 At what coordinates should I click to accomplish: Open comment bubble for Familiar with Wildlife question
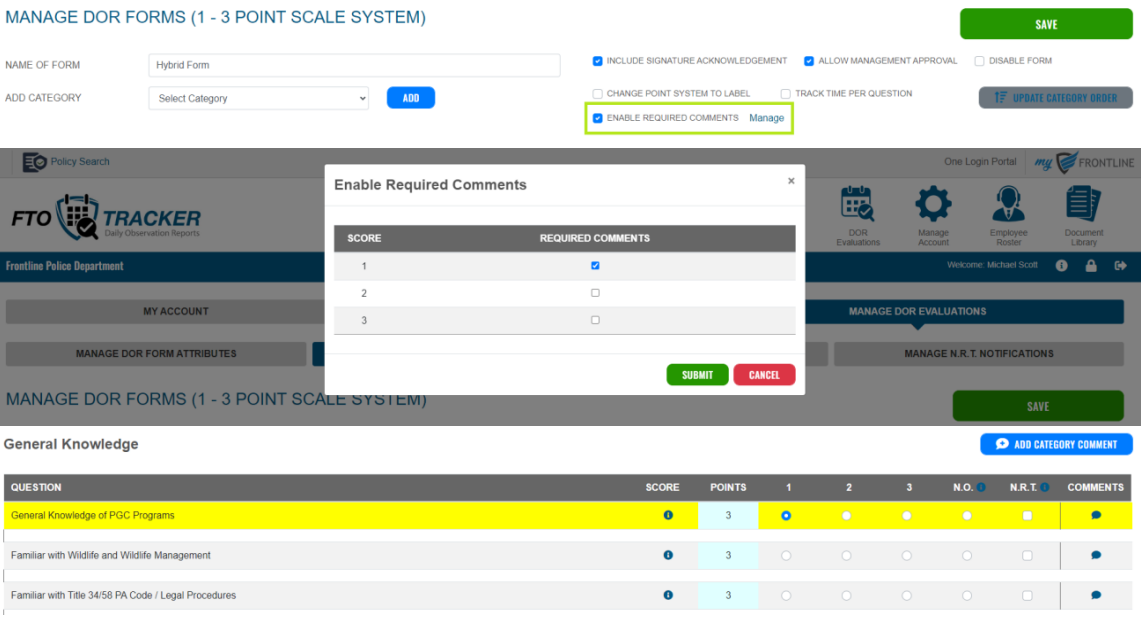click(x=1096, y=555)
